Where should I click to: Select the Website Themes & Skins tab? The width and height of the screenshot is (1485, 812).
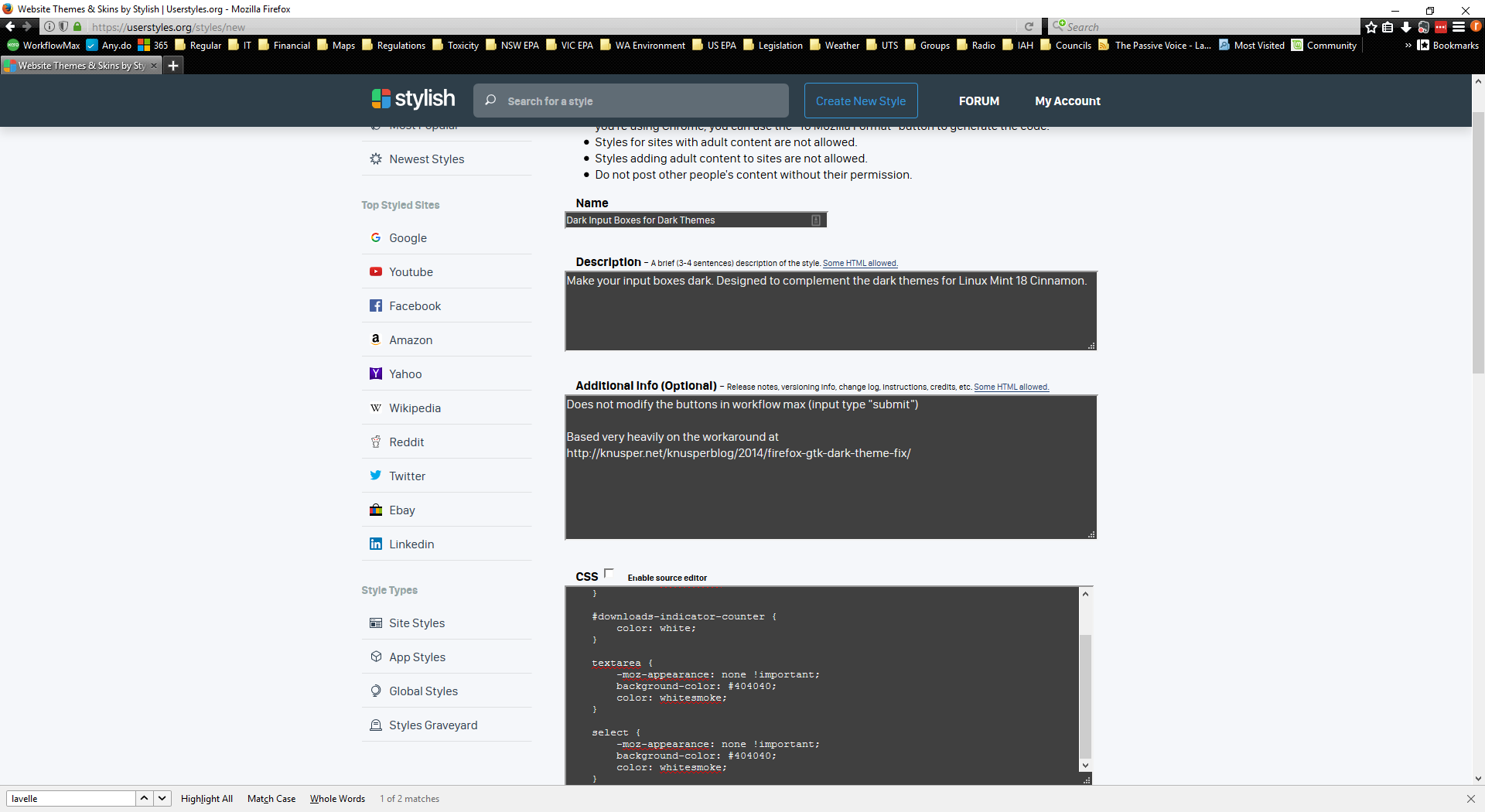coord(81,66)
